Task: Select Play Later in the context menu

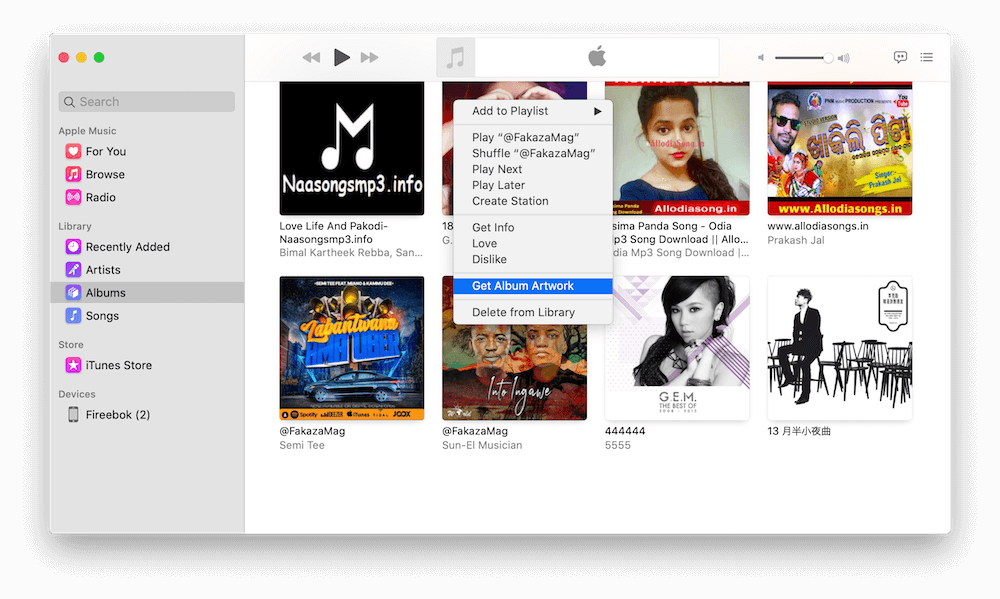Action: tap(533, 185)
